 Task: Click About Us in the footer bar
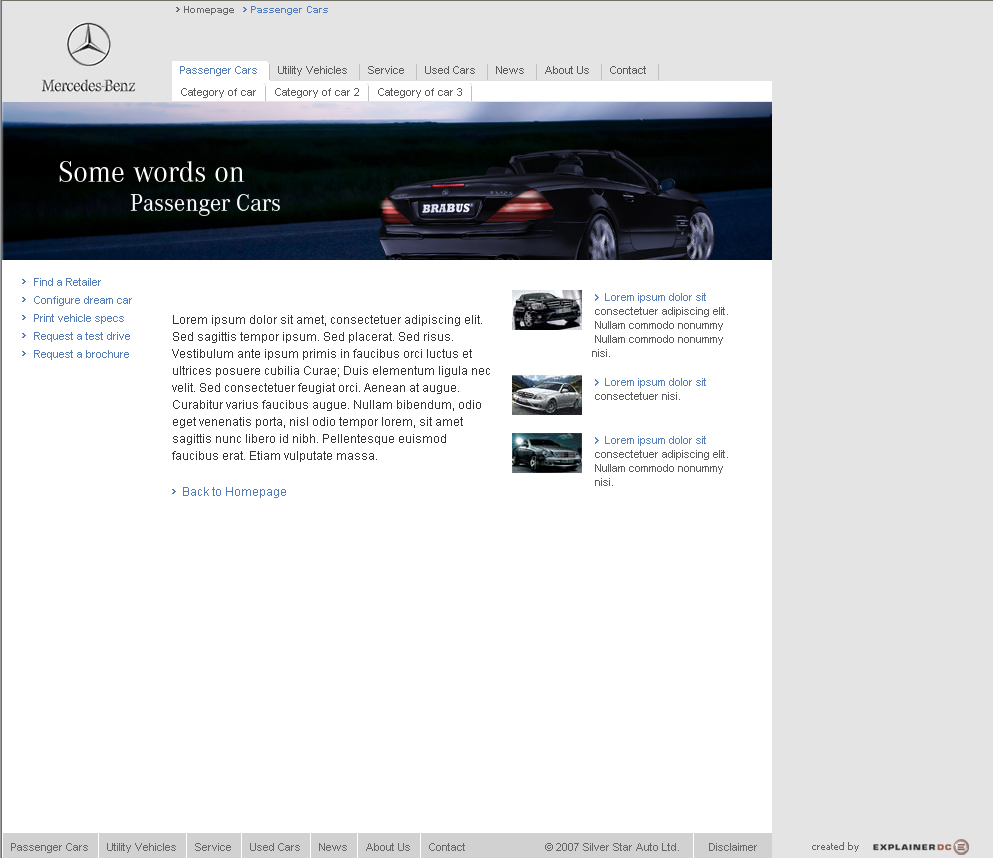pos(387,847)
